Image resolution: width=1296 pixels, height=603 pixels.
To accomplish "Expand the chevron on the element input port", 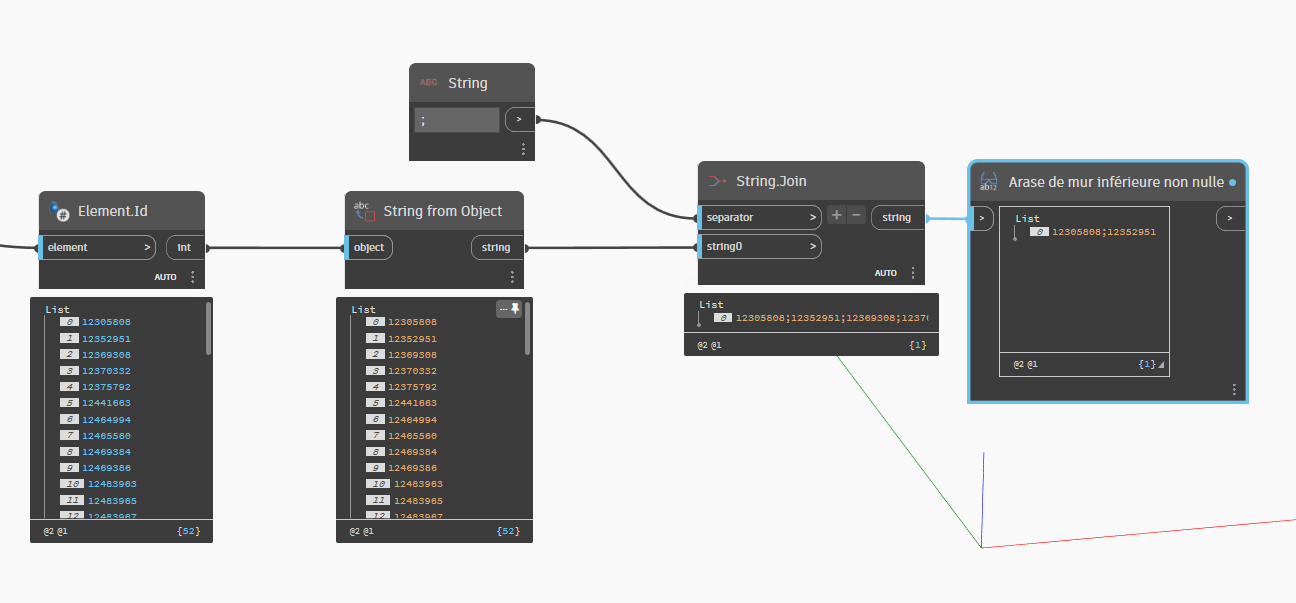I will click(147, 247).
